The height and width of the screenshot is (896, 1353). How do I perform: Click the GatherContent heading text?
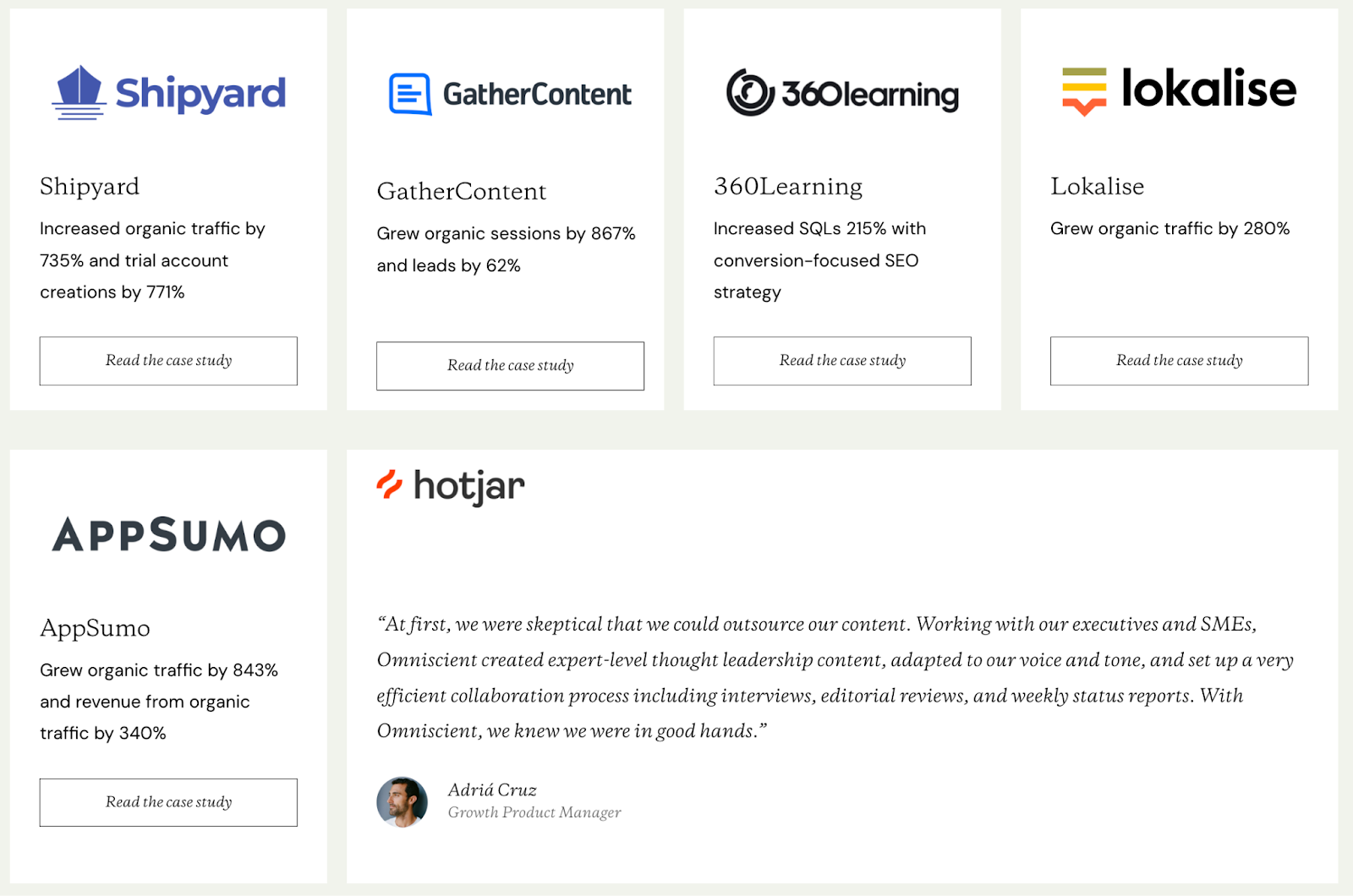pyautogui.click(x=461, y=192)
